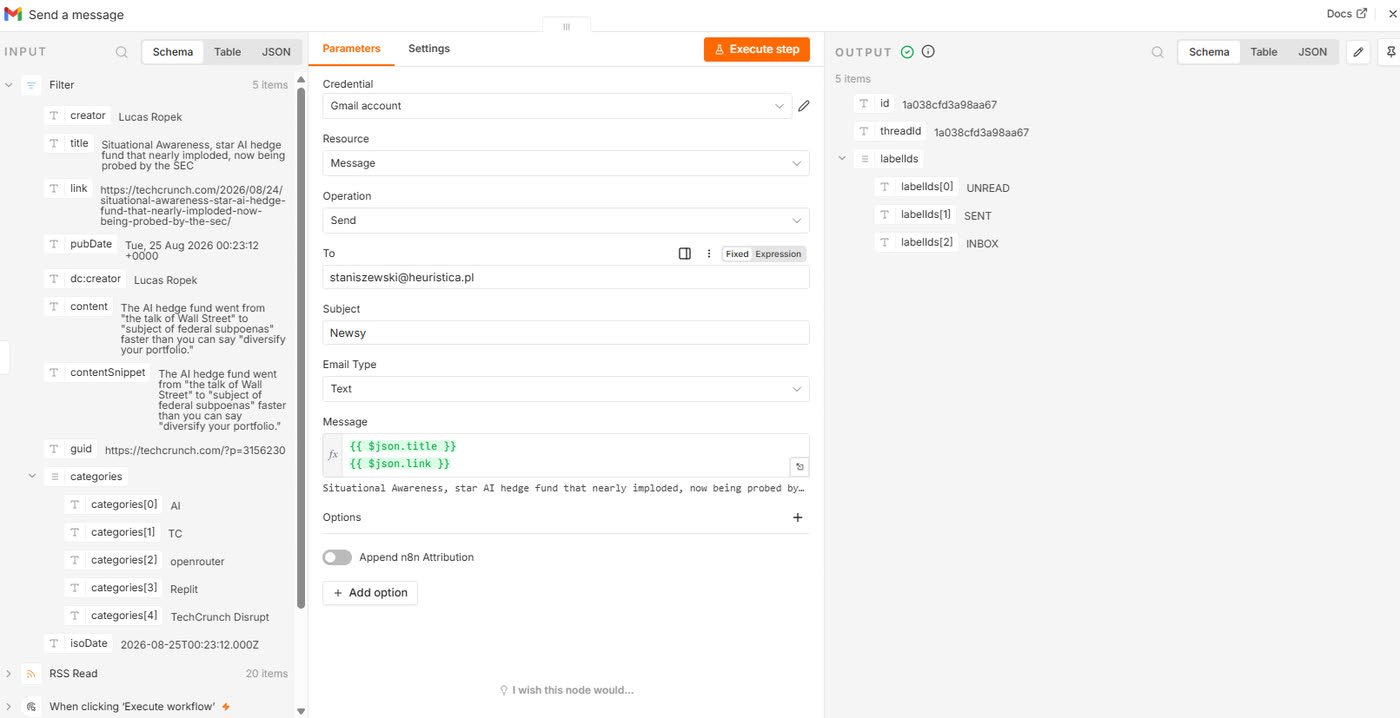The height and width of the screenshot is (718, 1400).
Task: Select output Table view
Action: point(1264,52)
